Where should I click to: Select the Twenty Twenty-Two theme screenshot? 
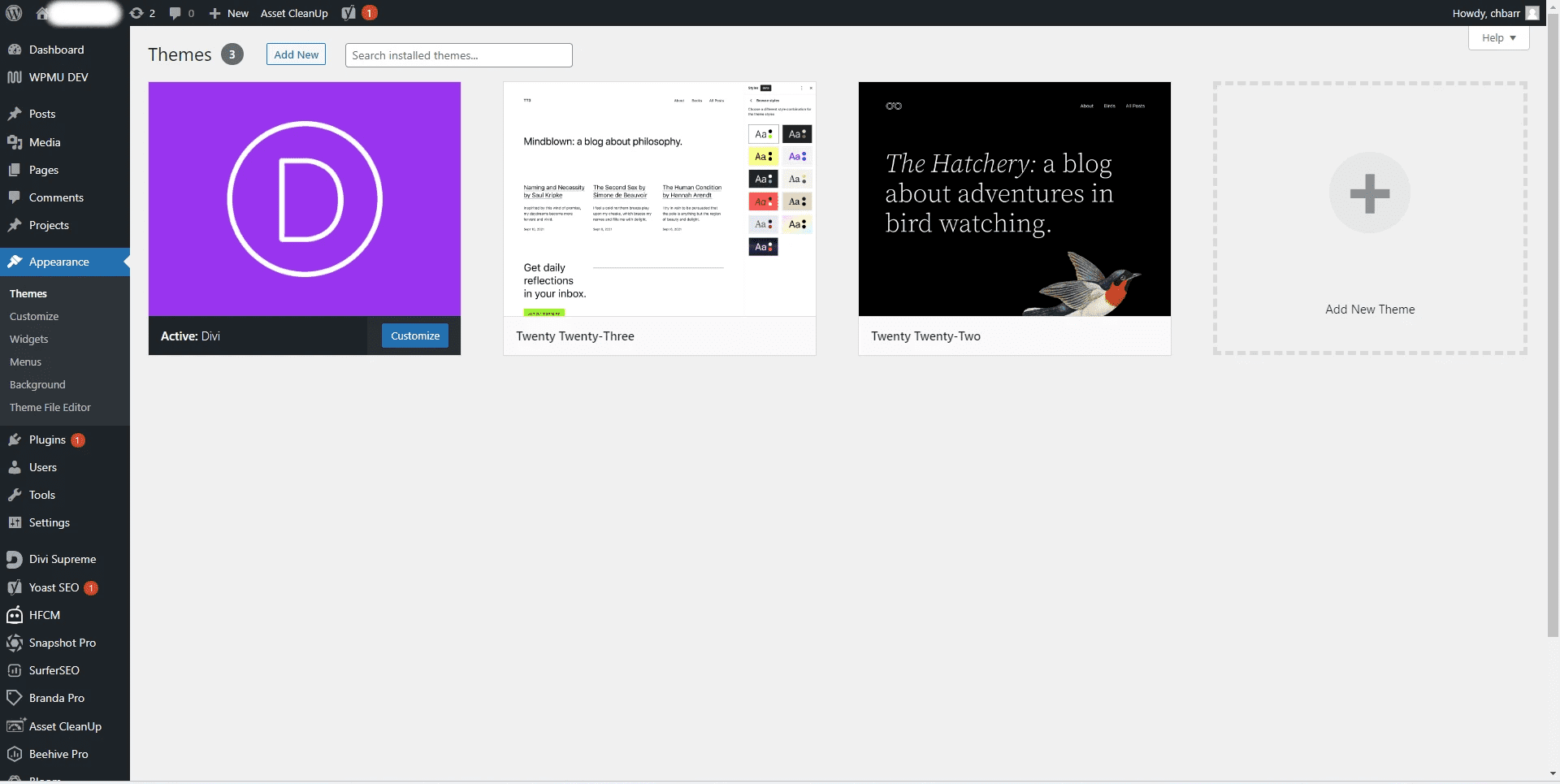(x=1015, y=199)
